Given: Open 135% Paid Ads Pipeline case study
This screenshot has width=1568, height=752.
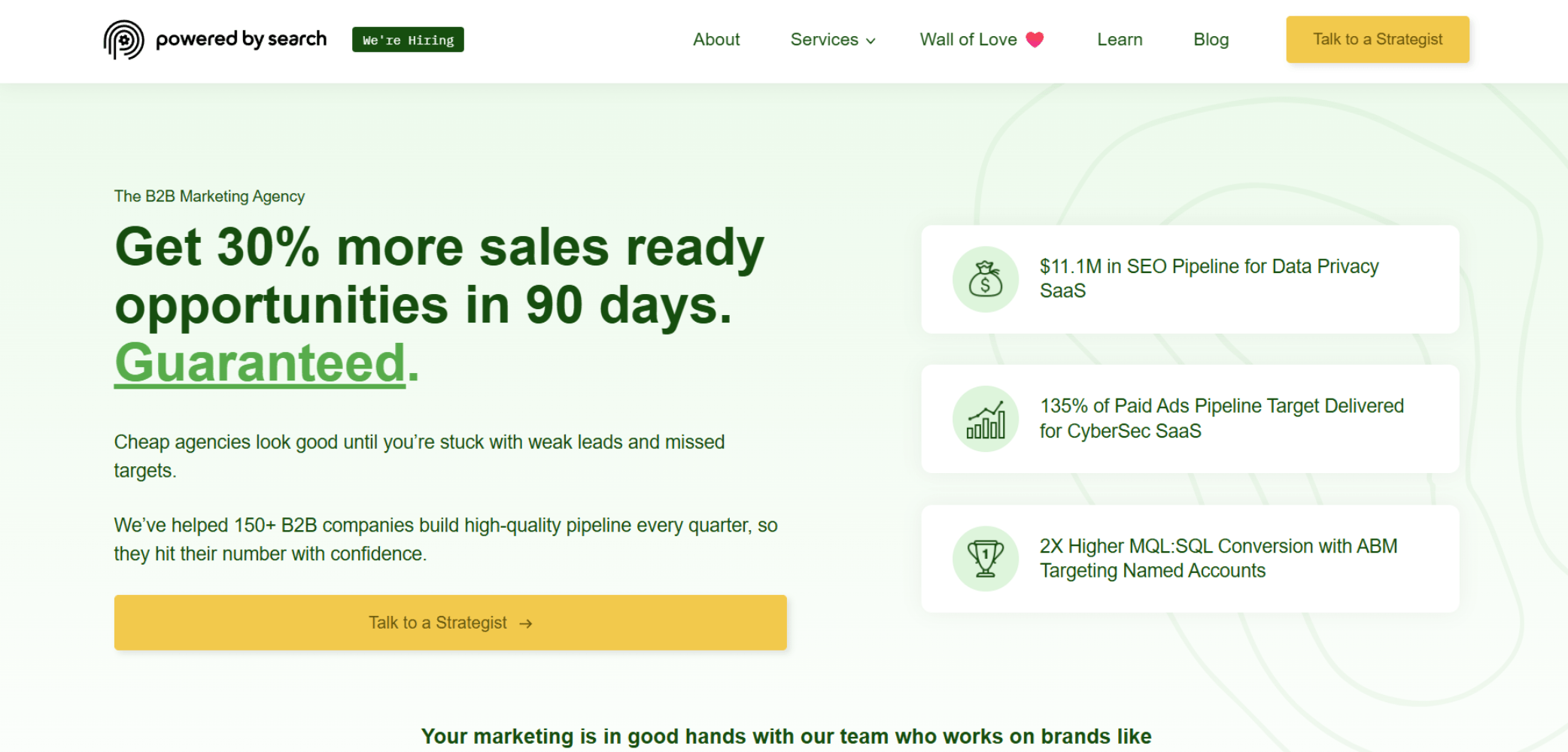Looking at the screenshot, I should coord(1190,419).
